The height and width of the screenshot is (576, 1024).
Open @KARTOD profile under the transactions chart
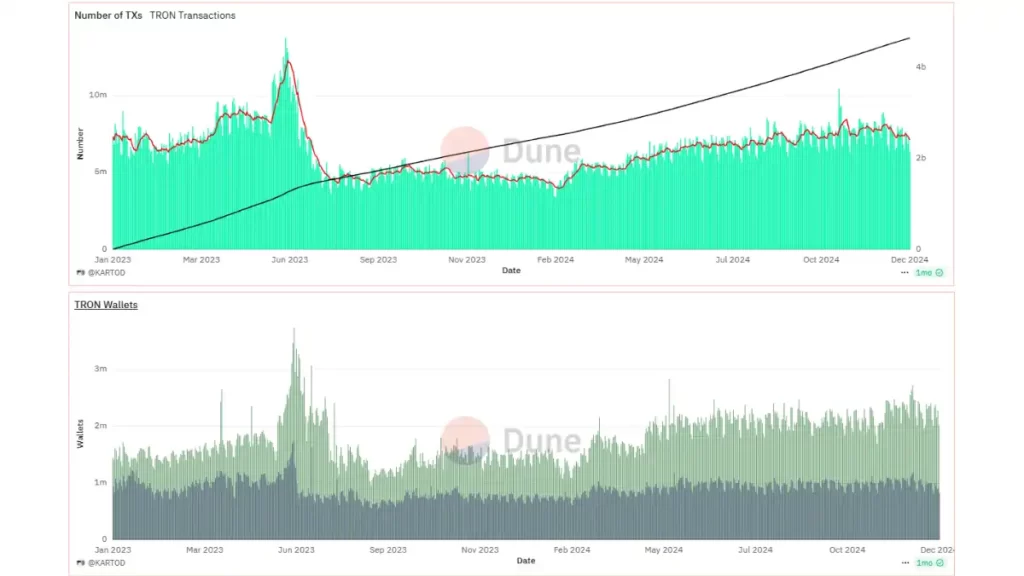tap(106, 272)
